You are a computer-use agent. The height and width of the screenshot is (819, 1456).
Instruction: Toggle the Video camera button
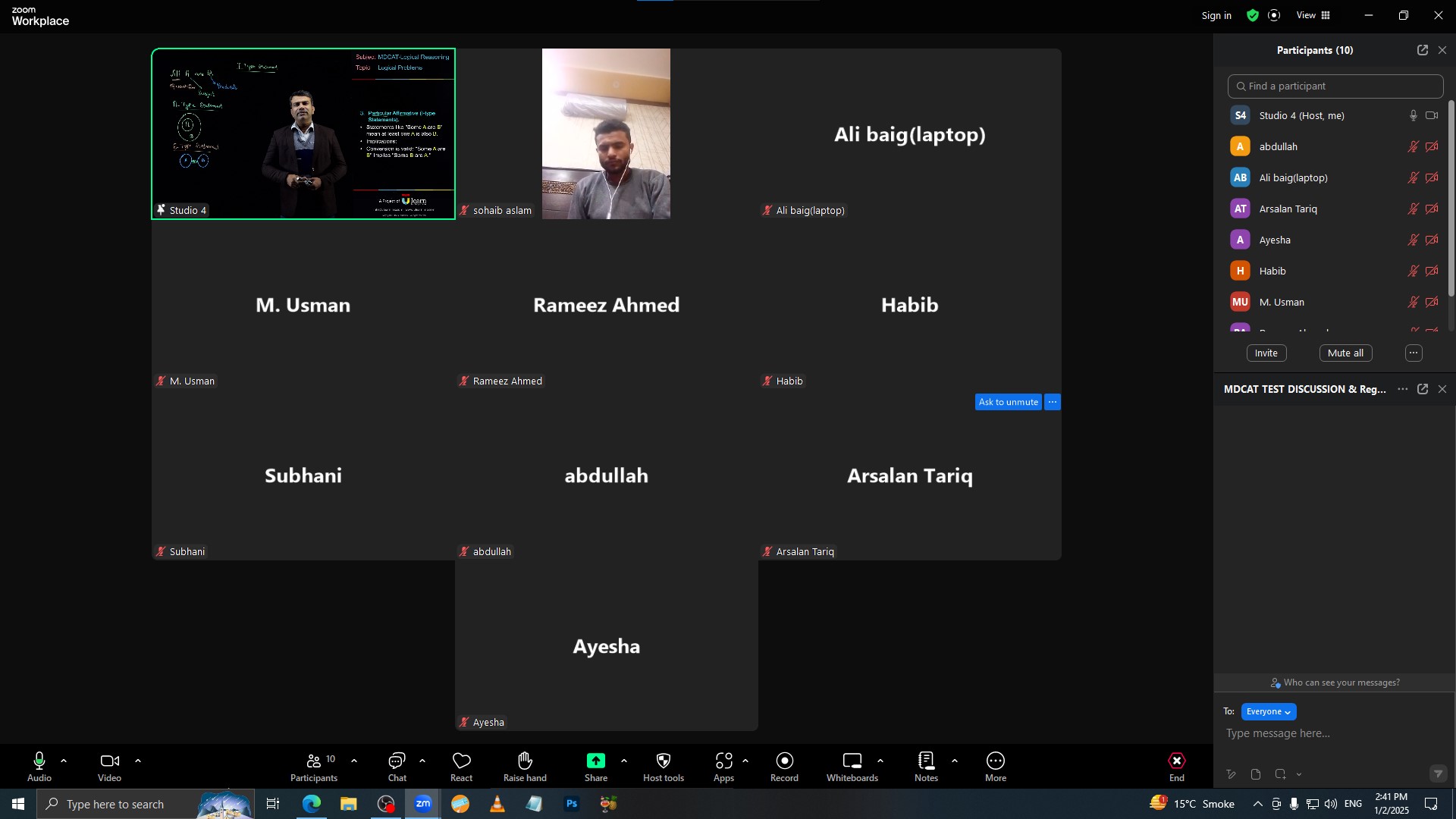109,766
